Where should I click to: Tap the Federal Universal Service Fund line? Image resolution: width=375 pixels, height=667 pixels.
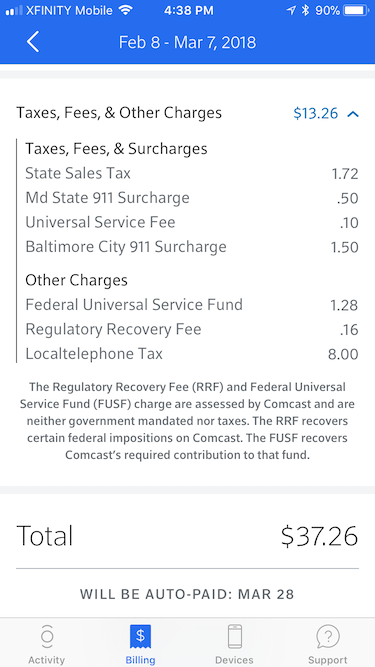(x=192, y=305)
